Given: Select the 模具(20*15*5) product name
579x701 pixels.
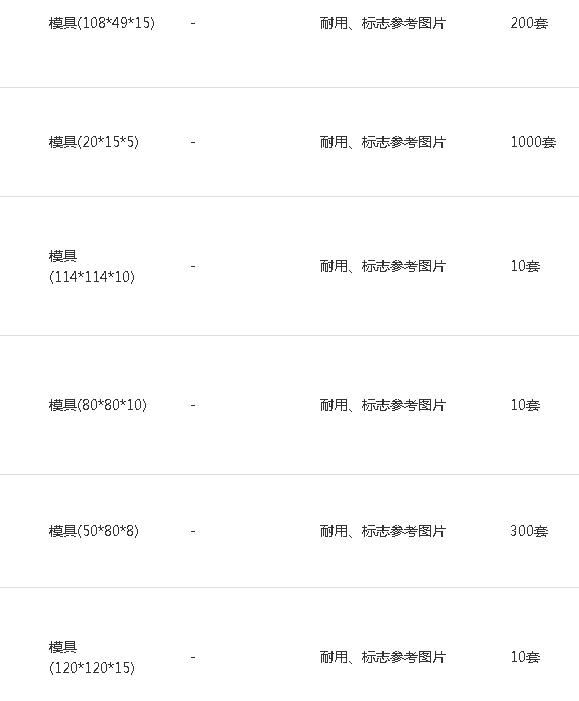Looking at the screenshot, I should click(x=94, y=142).
